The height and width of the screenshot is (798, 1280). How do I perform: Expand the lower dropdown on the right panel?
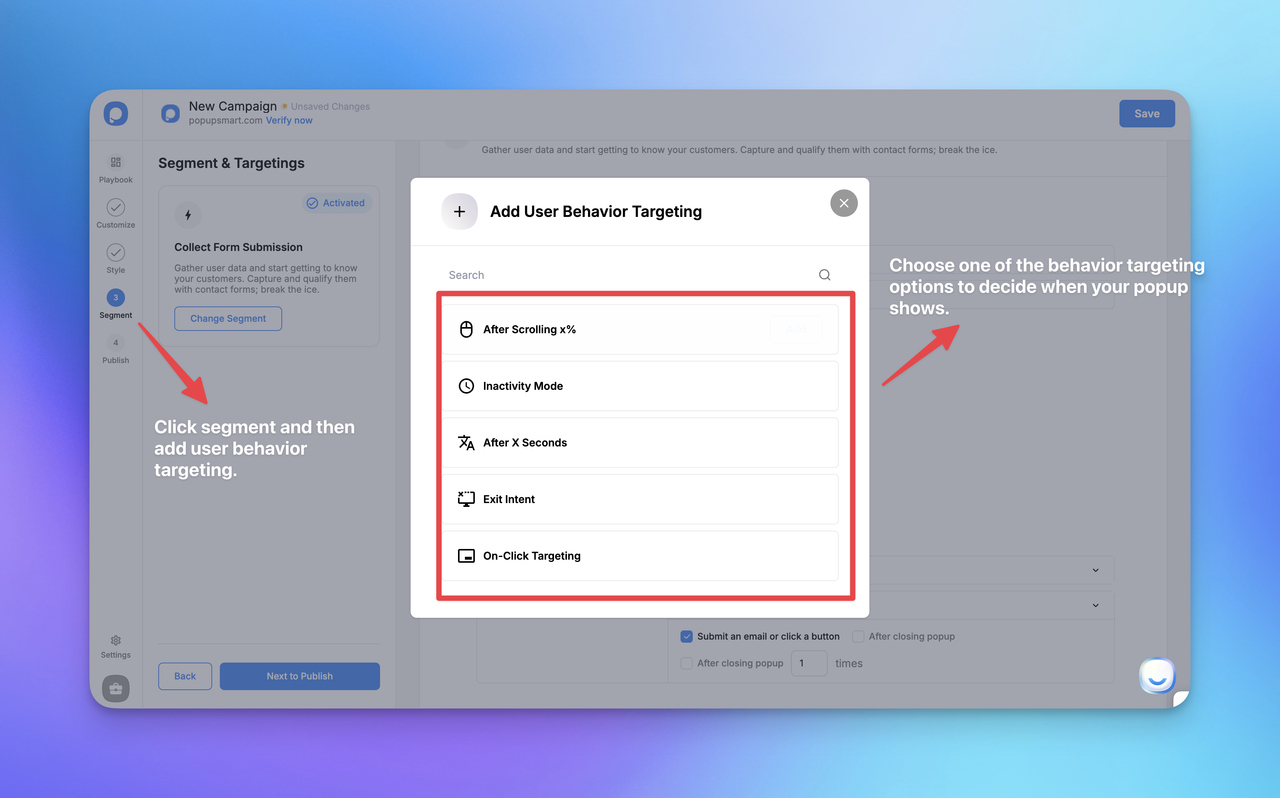pyautogui.click(x=1097, y=605)
